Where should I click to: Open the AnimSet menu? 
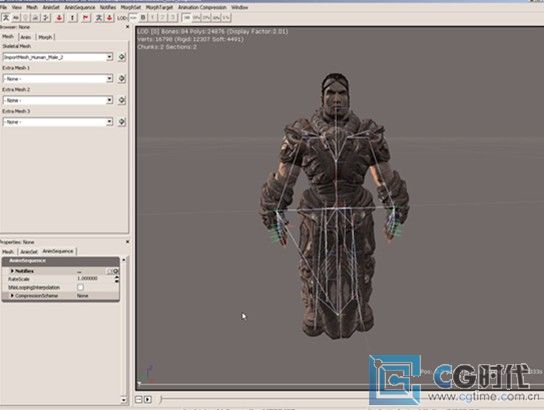51,7
